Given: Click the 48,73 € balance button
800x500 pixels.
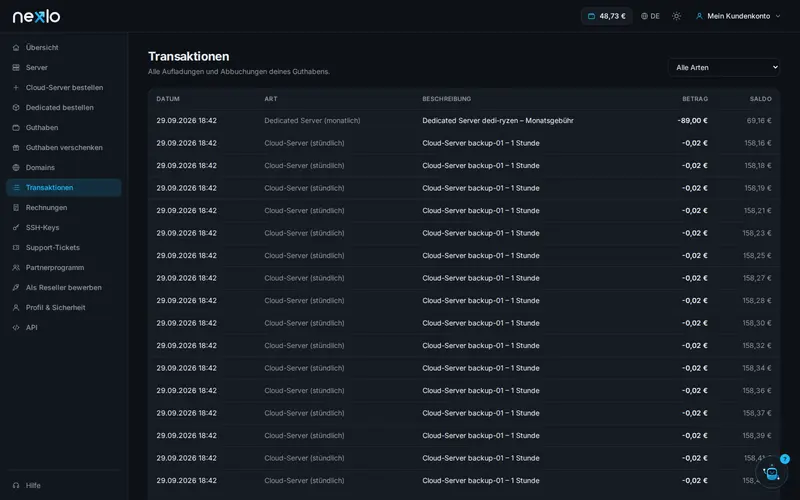Looking at the screenshot, I should pos(607,16).
